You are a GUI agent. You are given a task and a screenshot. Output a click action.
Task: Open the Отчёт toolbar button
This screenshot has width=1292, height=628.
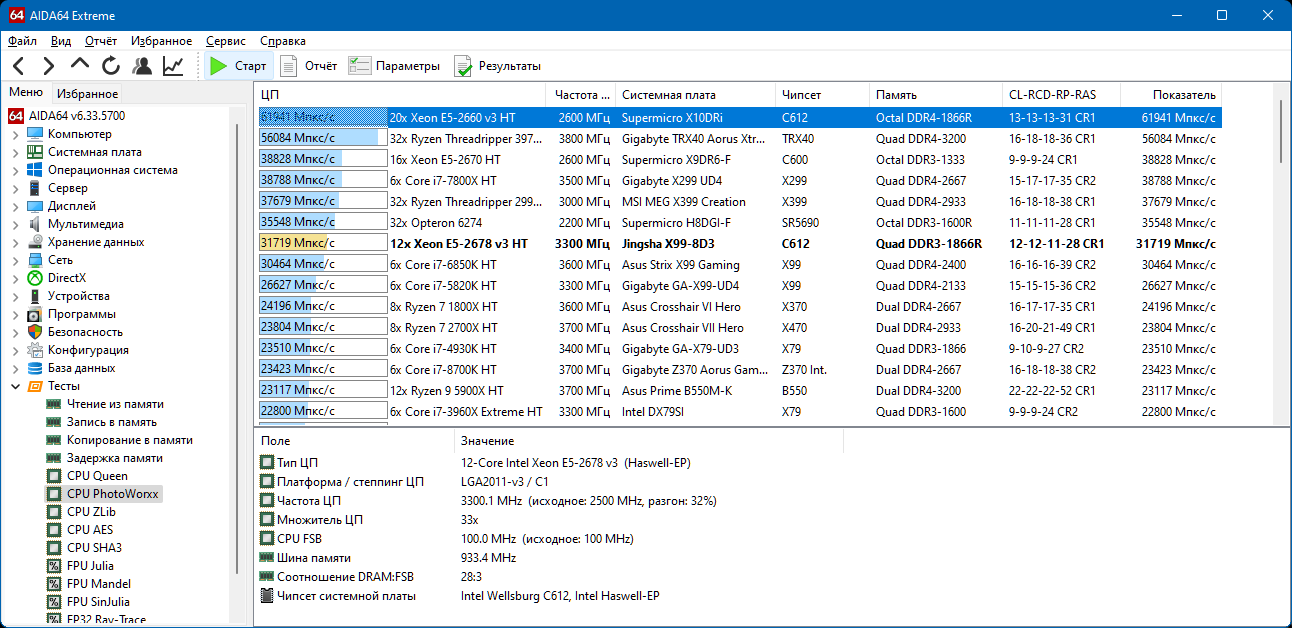(x=309, y=66)
